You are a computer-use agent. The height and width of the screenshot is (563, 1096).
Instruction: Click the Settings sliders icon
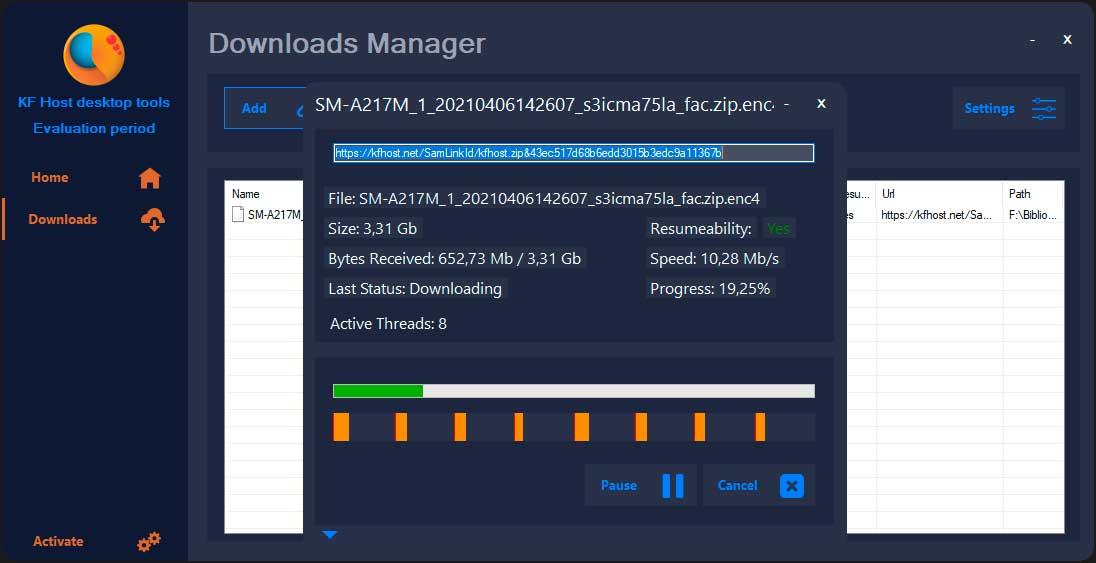click(1044, 108)
